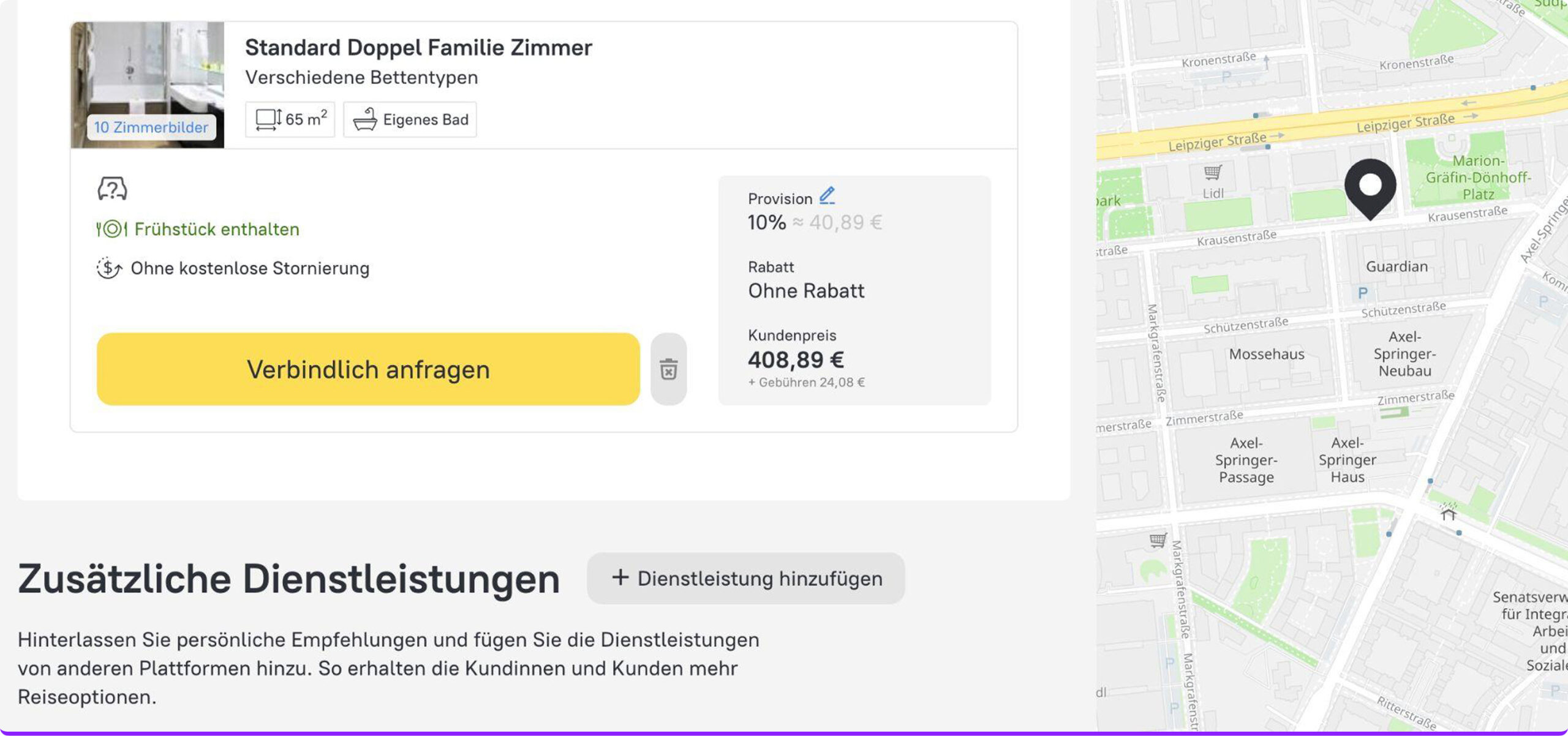Click the bathtub icon for Eigenes Bad
1568x736 pixels.
pos(365,119)
